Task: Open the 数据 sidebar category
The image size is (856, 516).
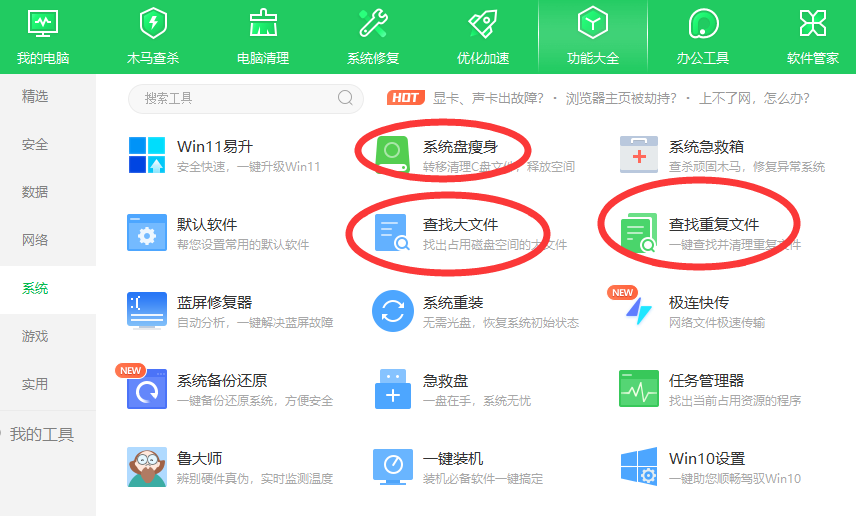Action: [x=35, y=192]
